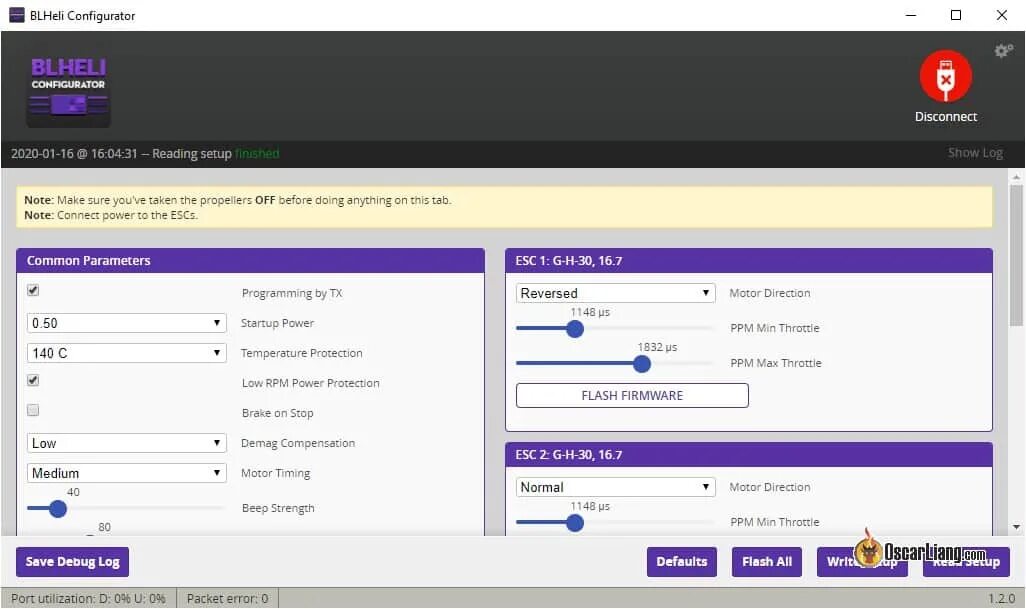1026x609 pixels.
Task: Open the Motor Timing dropdown
Action: [x=126, y=473]
